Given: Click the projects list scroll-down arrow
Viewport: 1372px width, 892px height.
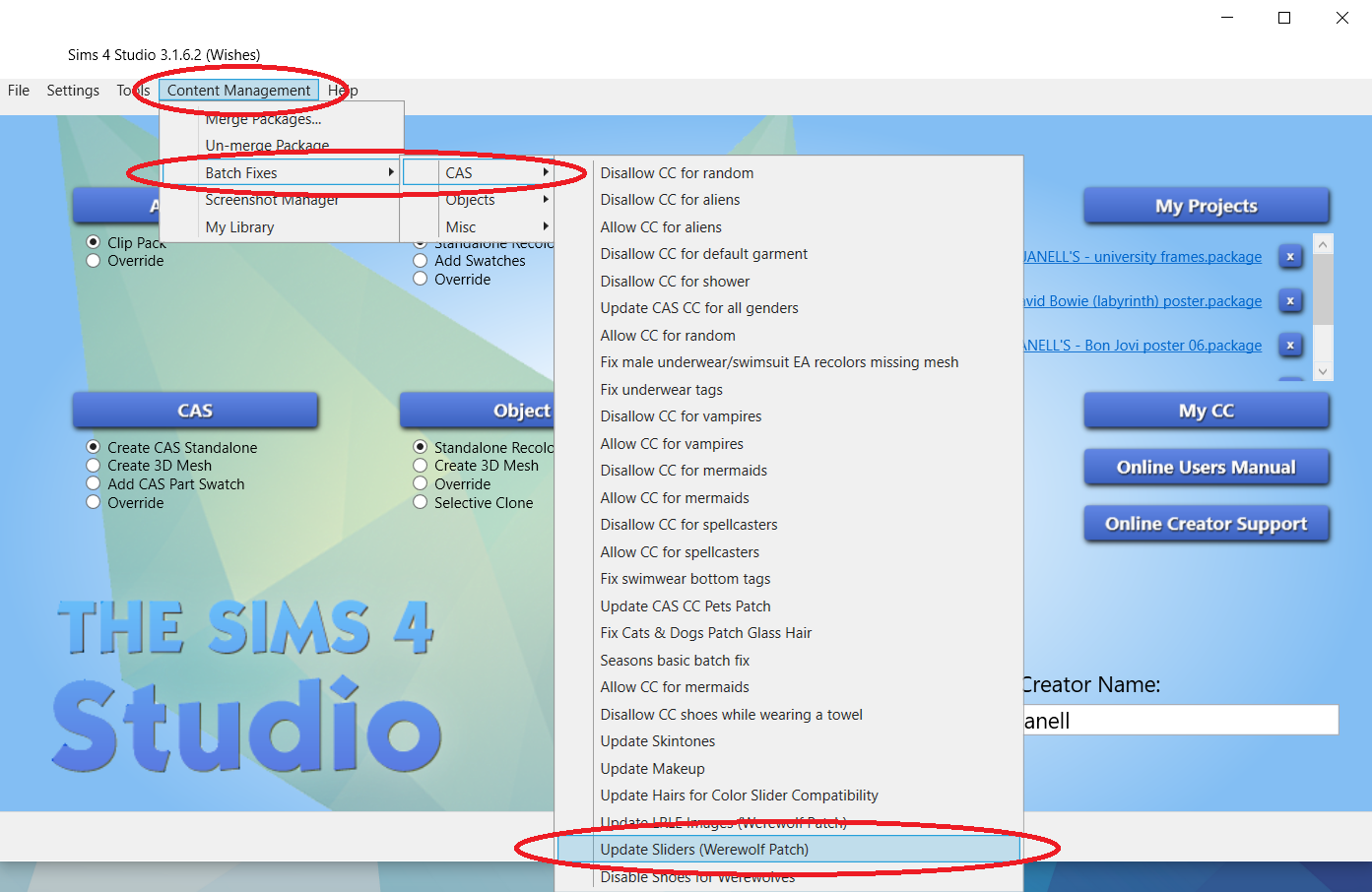Looking at the screenshot, I should point(1323,371).
